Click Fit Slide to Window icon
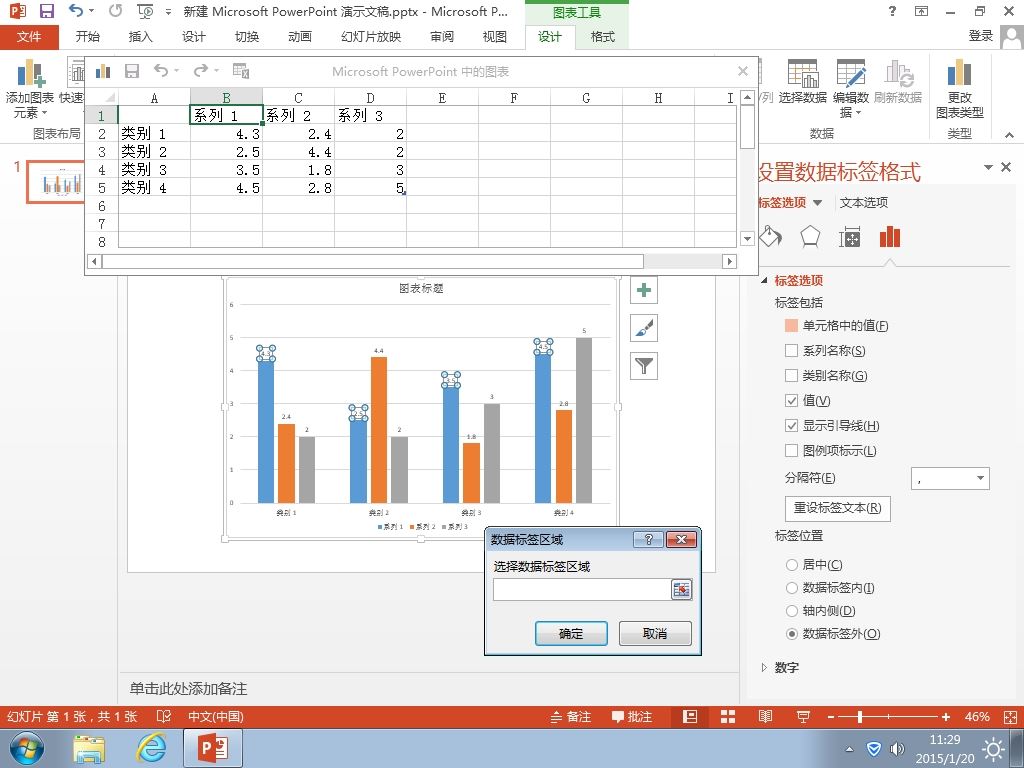This screenshot has height=768, width=1024. coord(1010,717)
